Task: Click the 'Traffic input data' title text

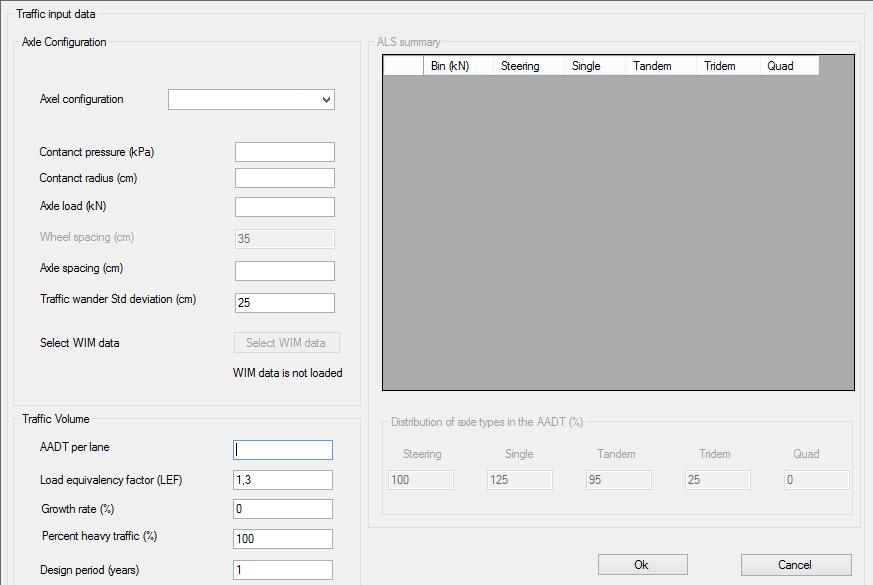Action: (x=56, y=14)
